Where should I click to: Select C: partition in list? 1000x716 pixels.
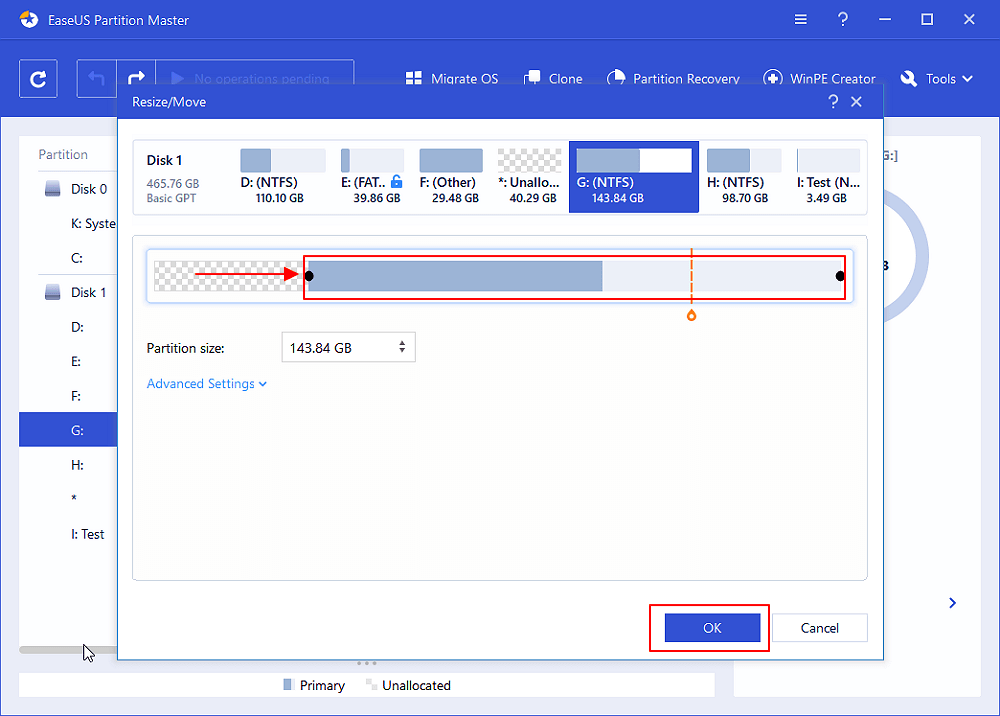pyautogui.click(x=77, y=258)
